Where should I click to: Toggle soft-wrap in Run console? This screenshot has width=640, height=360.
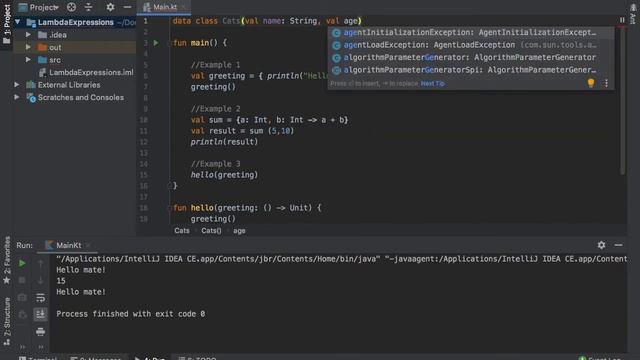point(40,298)
